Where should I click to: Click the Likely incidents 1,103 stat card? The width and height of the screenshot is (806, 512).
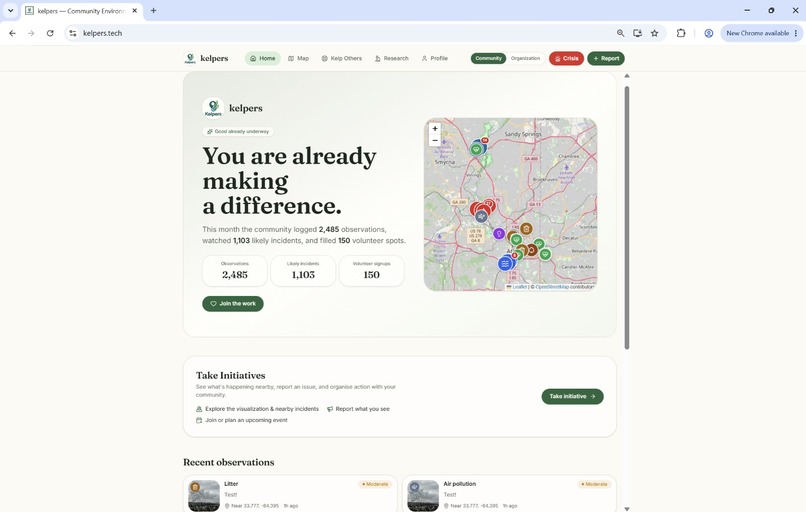(303, 270)
